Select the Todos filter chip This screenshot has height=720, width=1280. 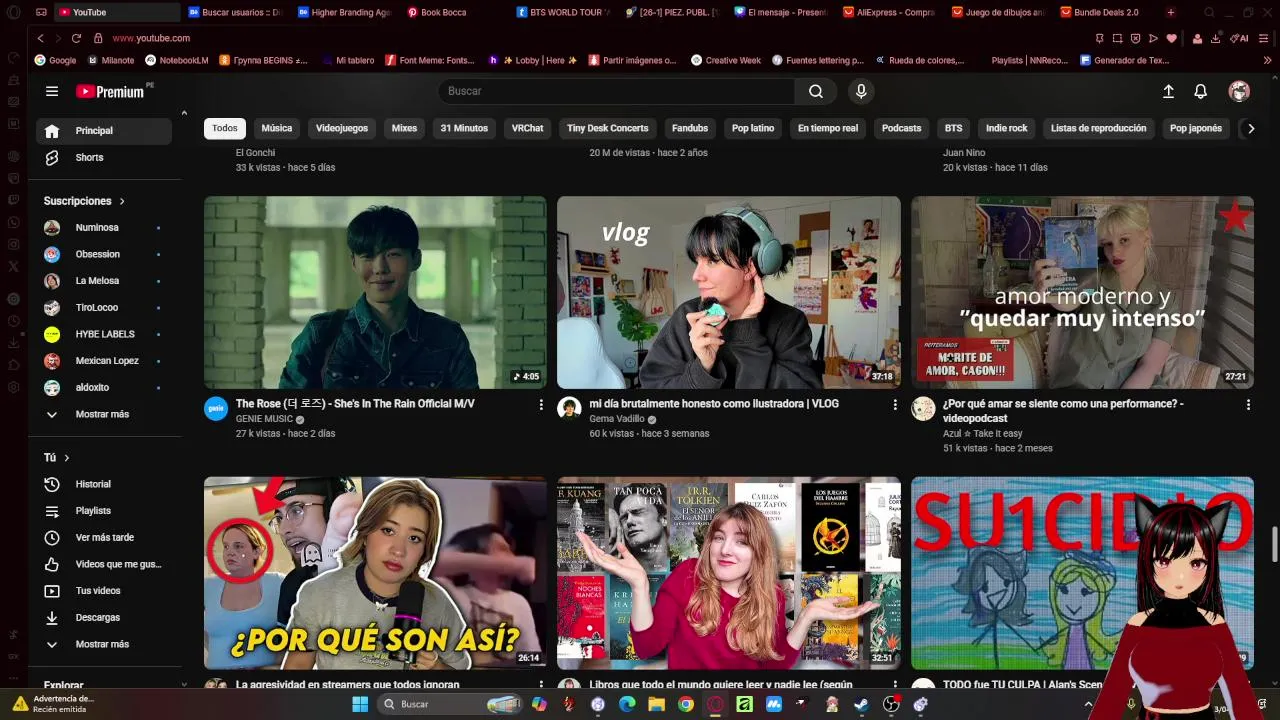point(225,128)
